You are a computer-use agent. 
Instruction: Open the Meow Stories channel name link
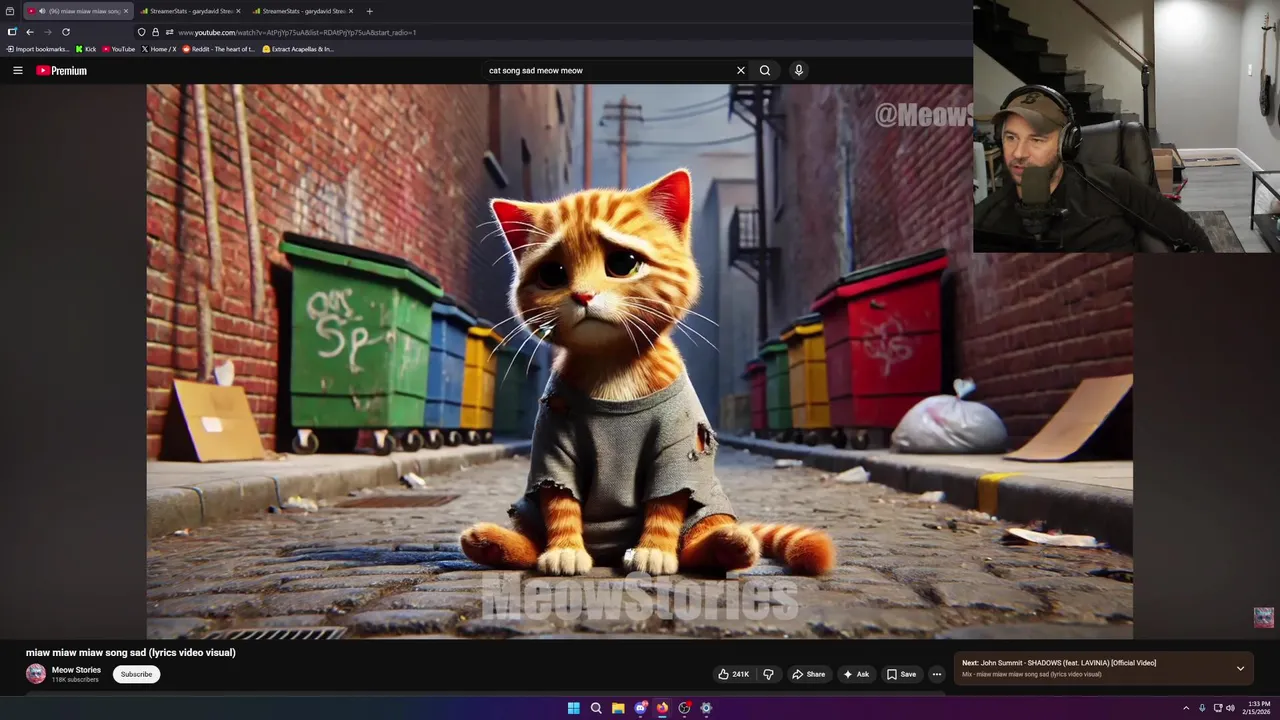coord(76,670)
